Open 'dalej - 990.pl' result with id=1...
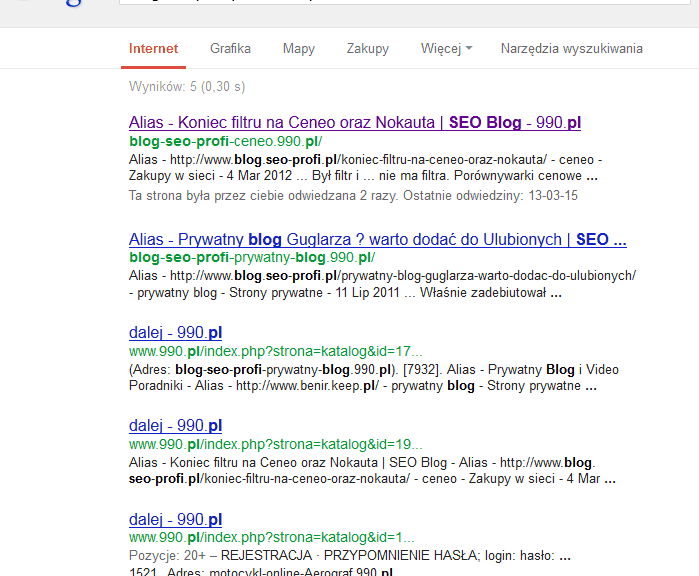Viewport: 699px width, 576px height. coord(175,519)
